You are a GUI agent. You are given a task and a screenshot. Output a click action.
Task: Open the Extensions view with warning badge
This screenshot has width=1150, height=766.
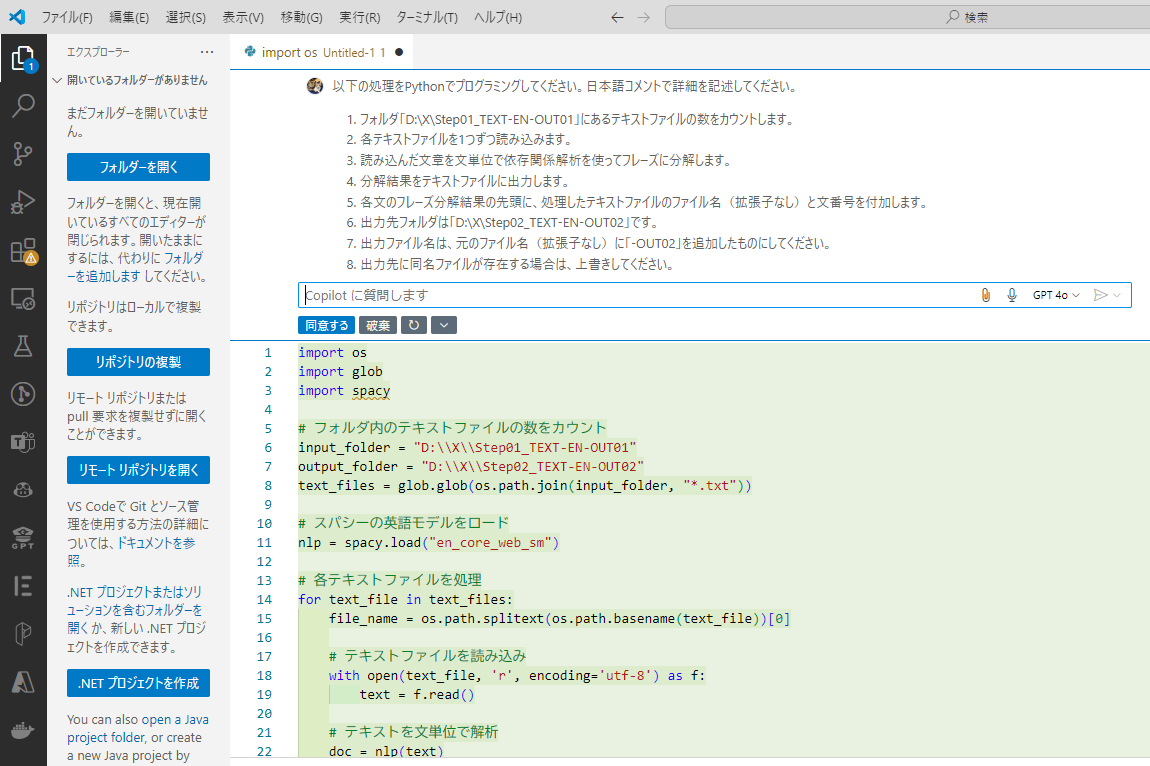click(x=23, y=251)
